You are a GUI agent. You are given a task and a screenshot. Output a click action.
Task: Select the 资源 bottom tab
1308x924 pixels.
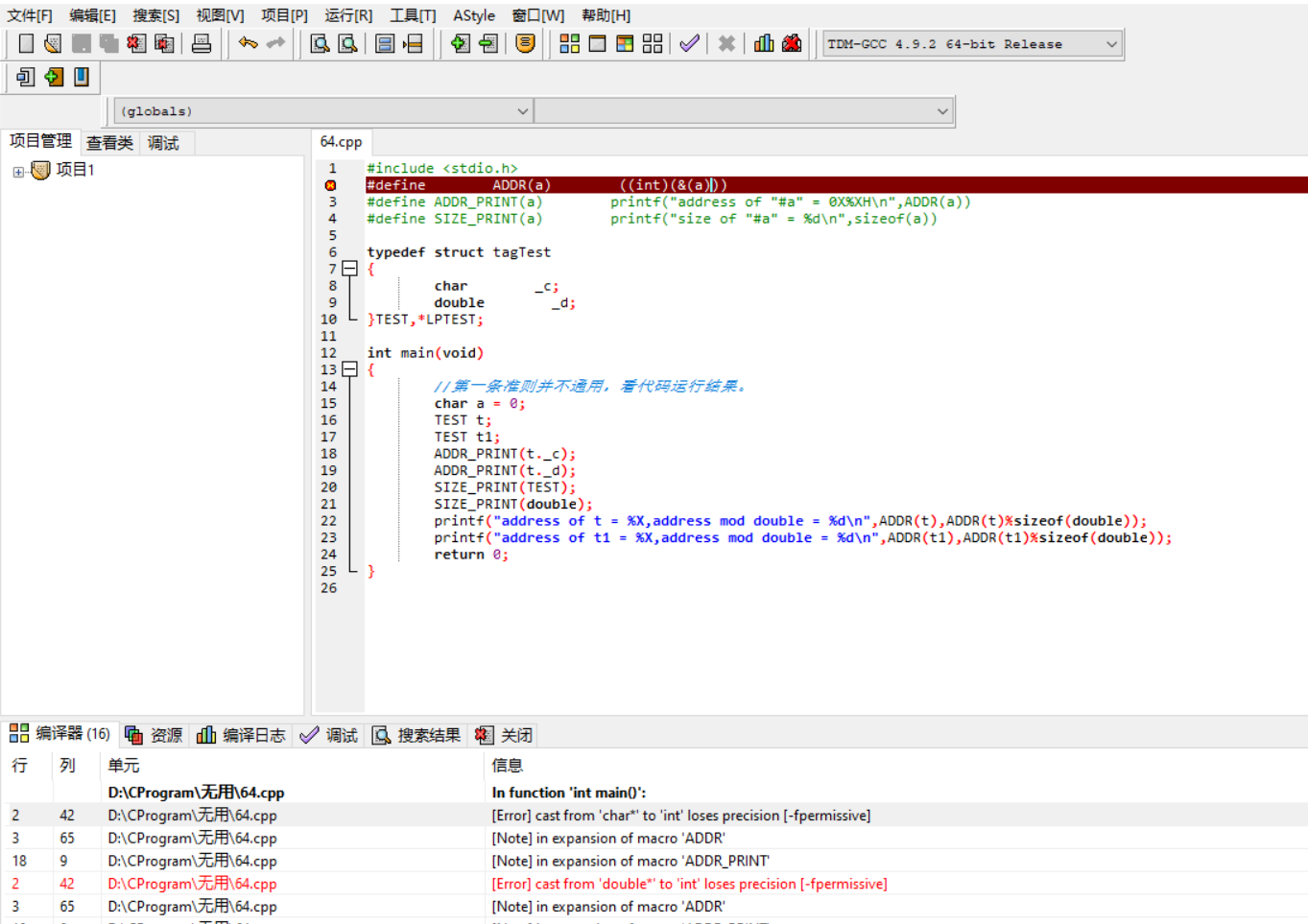pyautogui.click(x=154, y=735)
